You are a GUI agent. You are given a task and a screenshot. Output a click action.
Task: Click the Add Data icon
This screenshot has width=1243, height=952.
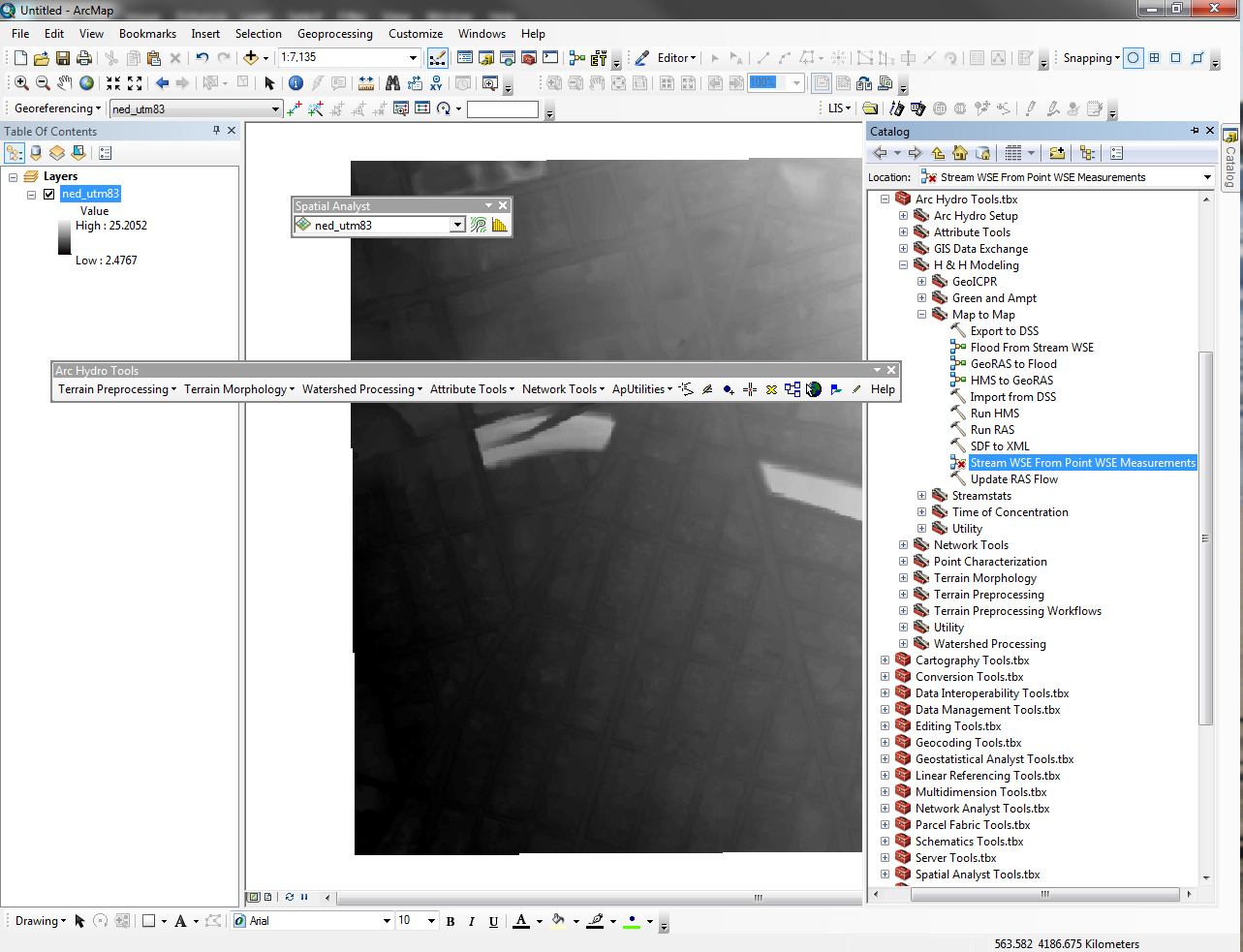pyautogui.click(x=251, y=58)
